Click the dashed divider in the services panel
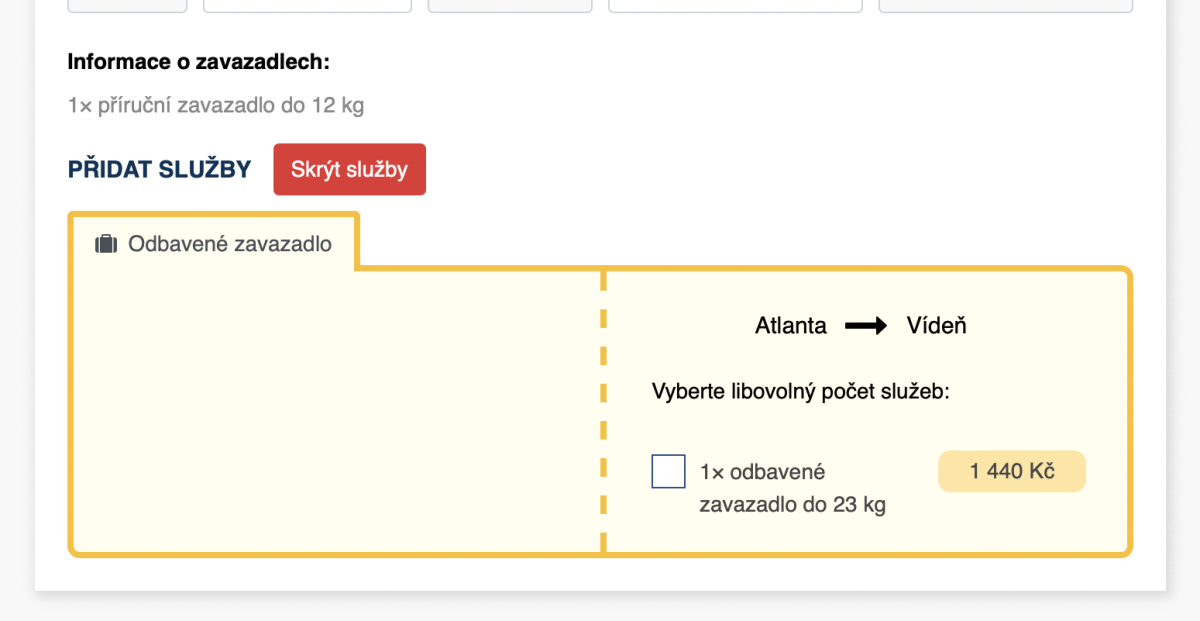 (603, 410)
